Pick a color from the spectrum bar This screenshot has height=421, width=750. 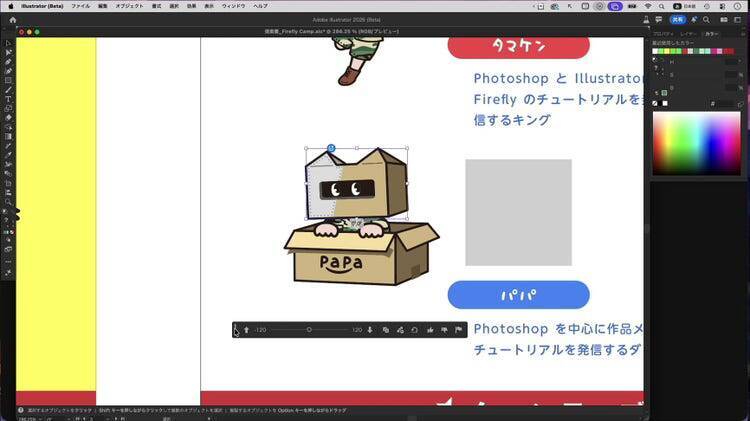click(696, 143)
